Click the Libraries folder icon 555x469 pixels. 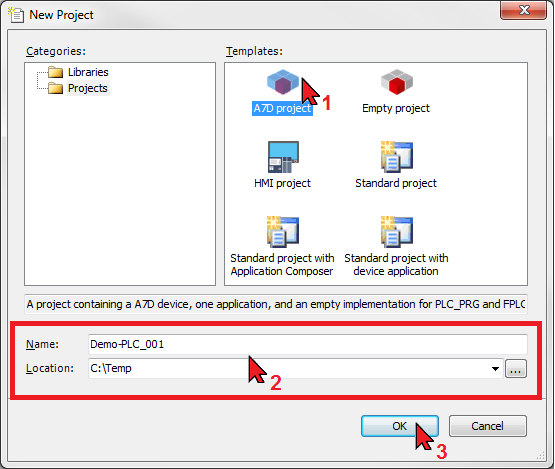click(x=56, y=72)
